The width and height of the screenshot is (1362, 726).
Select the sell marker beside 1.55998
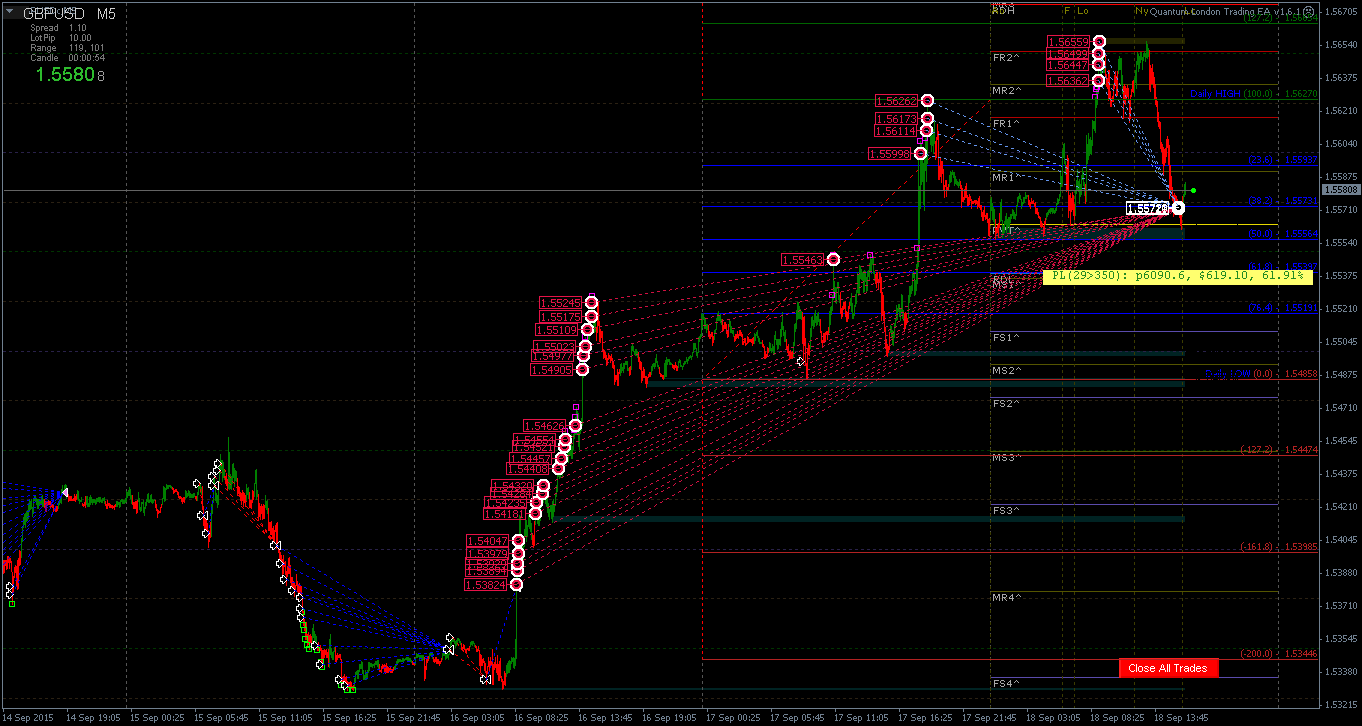(x=920, y=153)
